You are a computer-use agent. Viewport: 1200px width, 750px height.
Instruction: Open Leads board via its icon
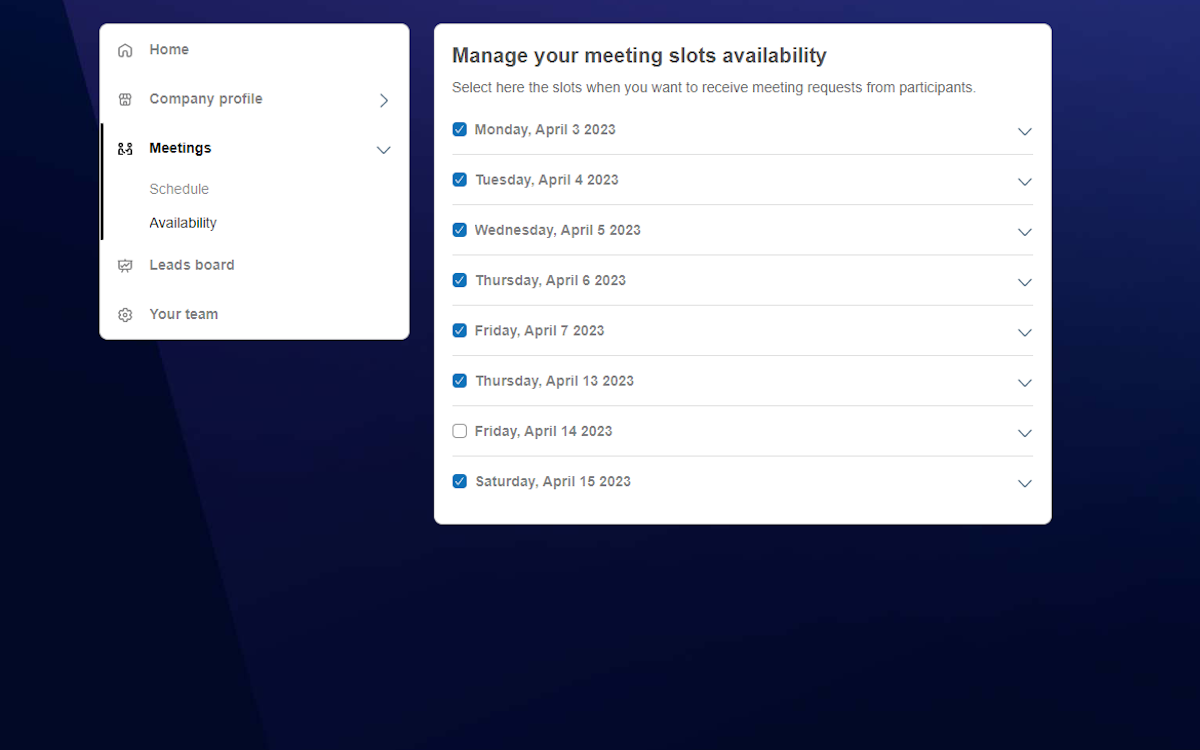[x=124, y=265]
